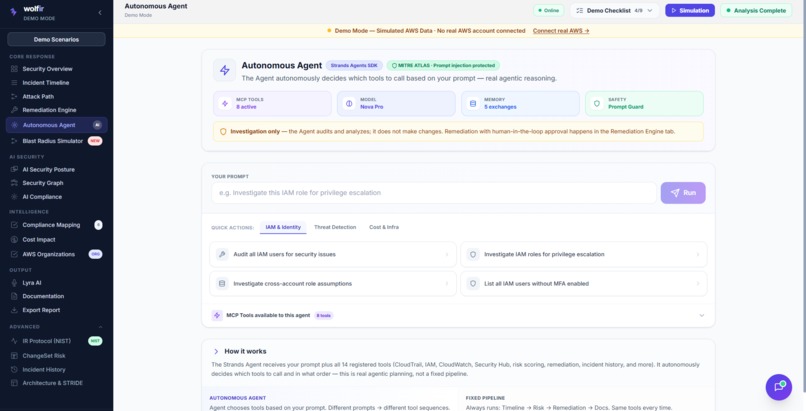This screenshot has height=411, width=806.
Task: Open the chat support bubble icon
Action: [x=779, y=387]
